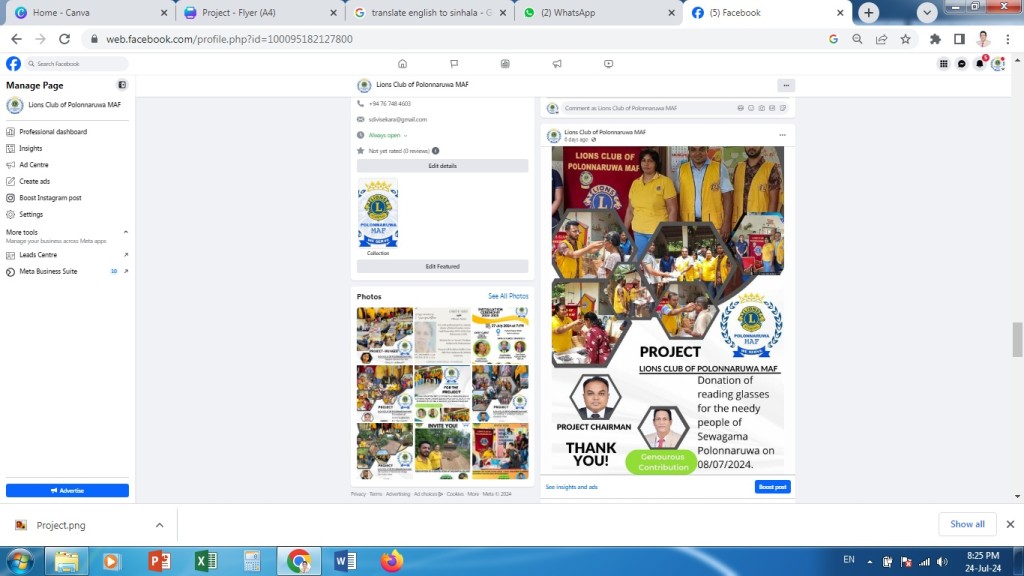Click Edit details button
Screen dimensions: 1024x576
(442, 166)
